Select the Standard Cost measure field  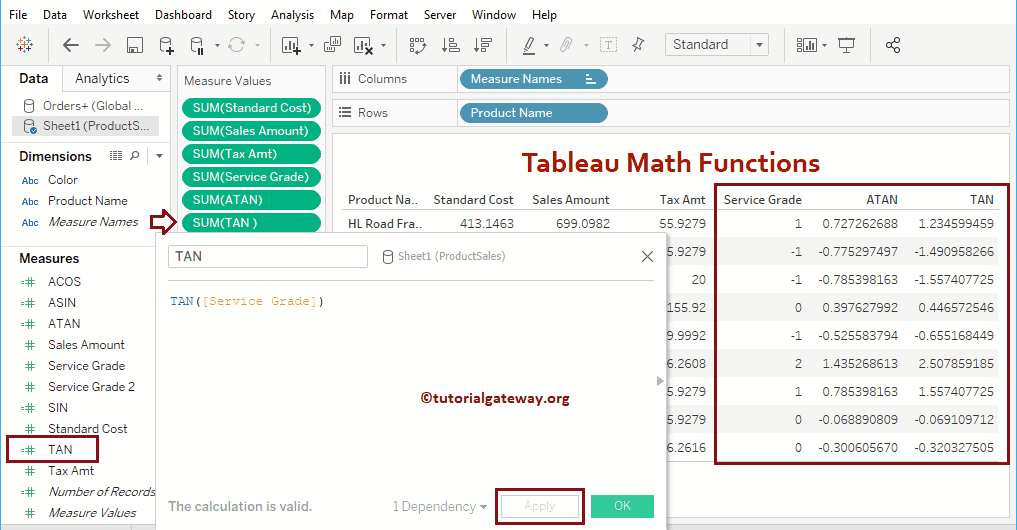point(88,429)
